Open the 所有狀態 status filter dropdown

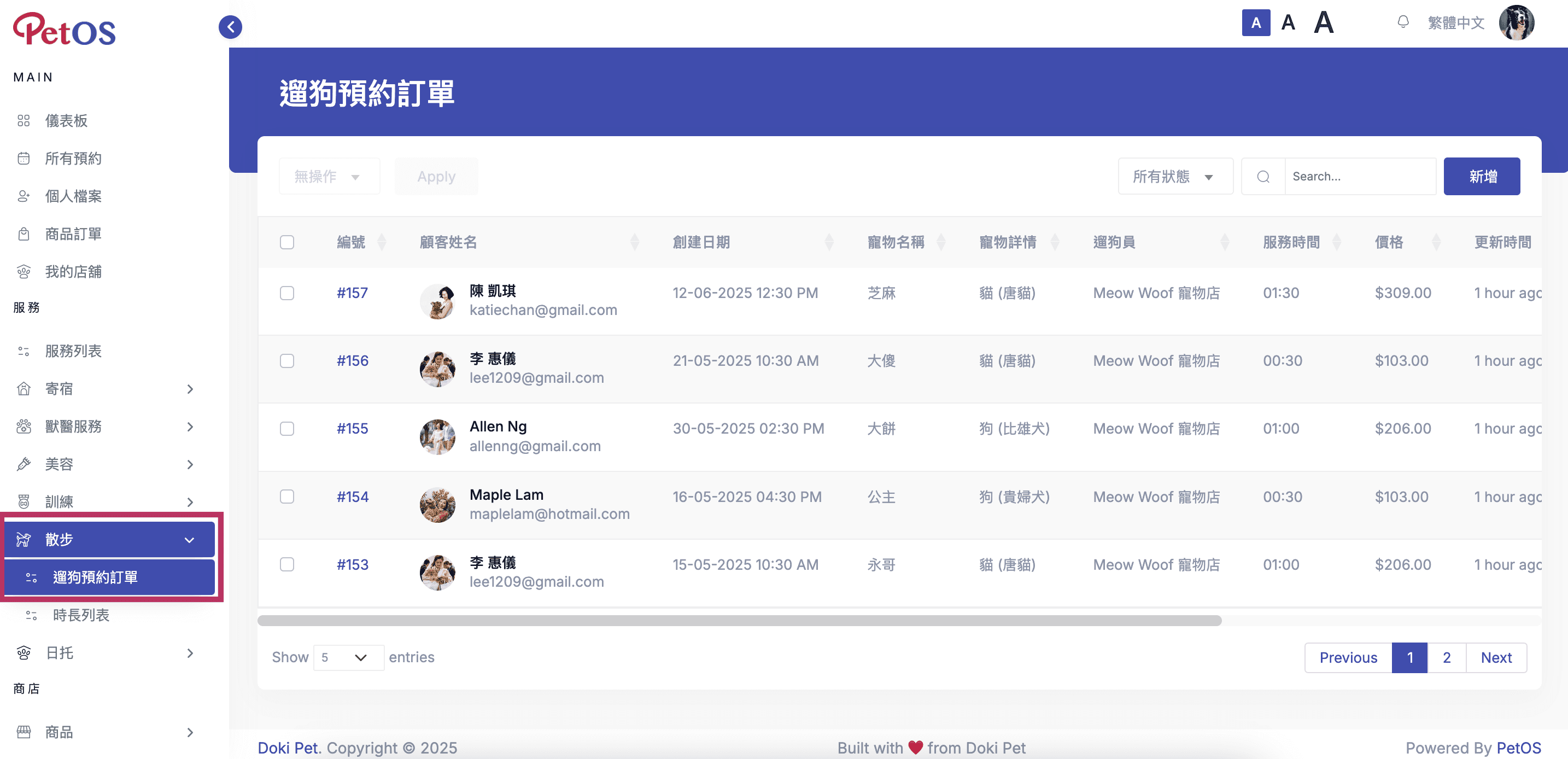coord(1175,177)
